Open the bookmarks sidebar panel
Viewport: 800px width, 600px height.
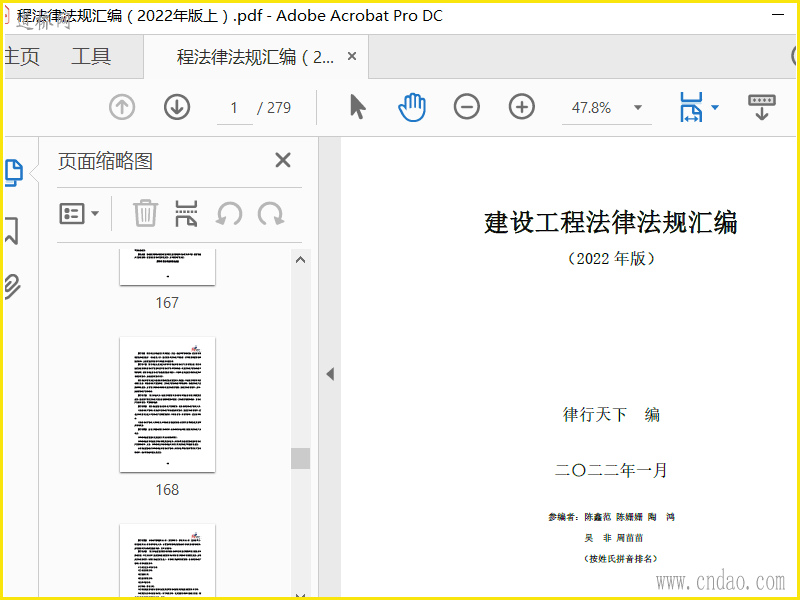click(x=12, y=231)
